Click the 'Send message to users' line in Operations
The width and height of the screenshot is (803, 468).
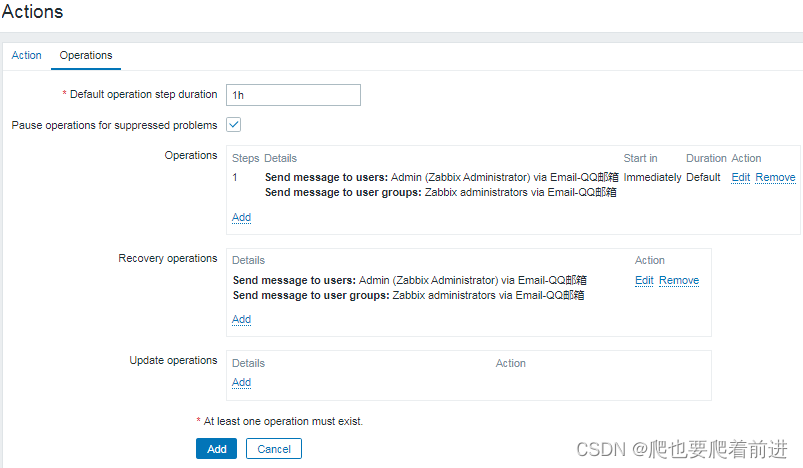click(x=441, y=177)
